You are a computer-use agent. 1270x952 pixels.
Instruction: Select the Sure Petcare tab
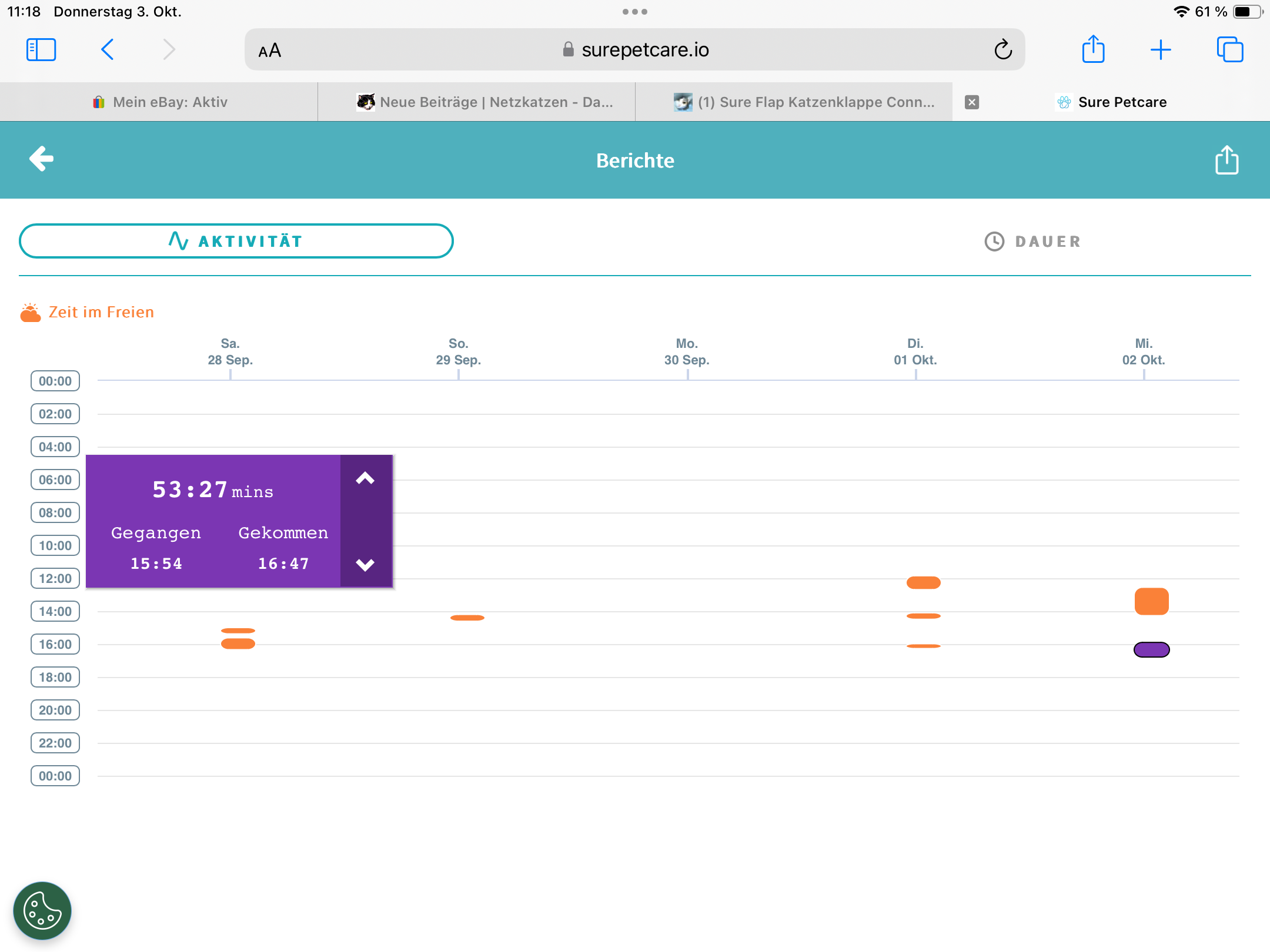[x=1111, y=102]
